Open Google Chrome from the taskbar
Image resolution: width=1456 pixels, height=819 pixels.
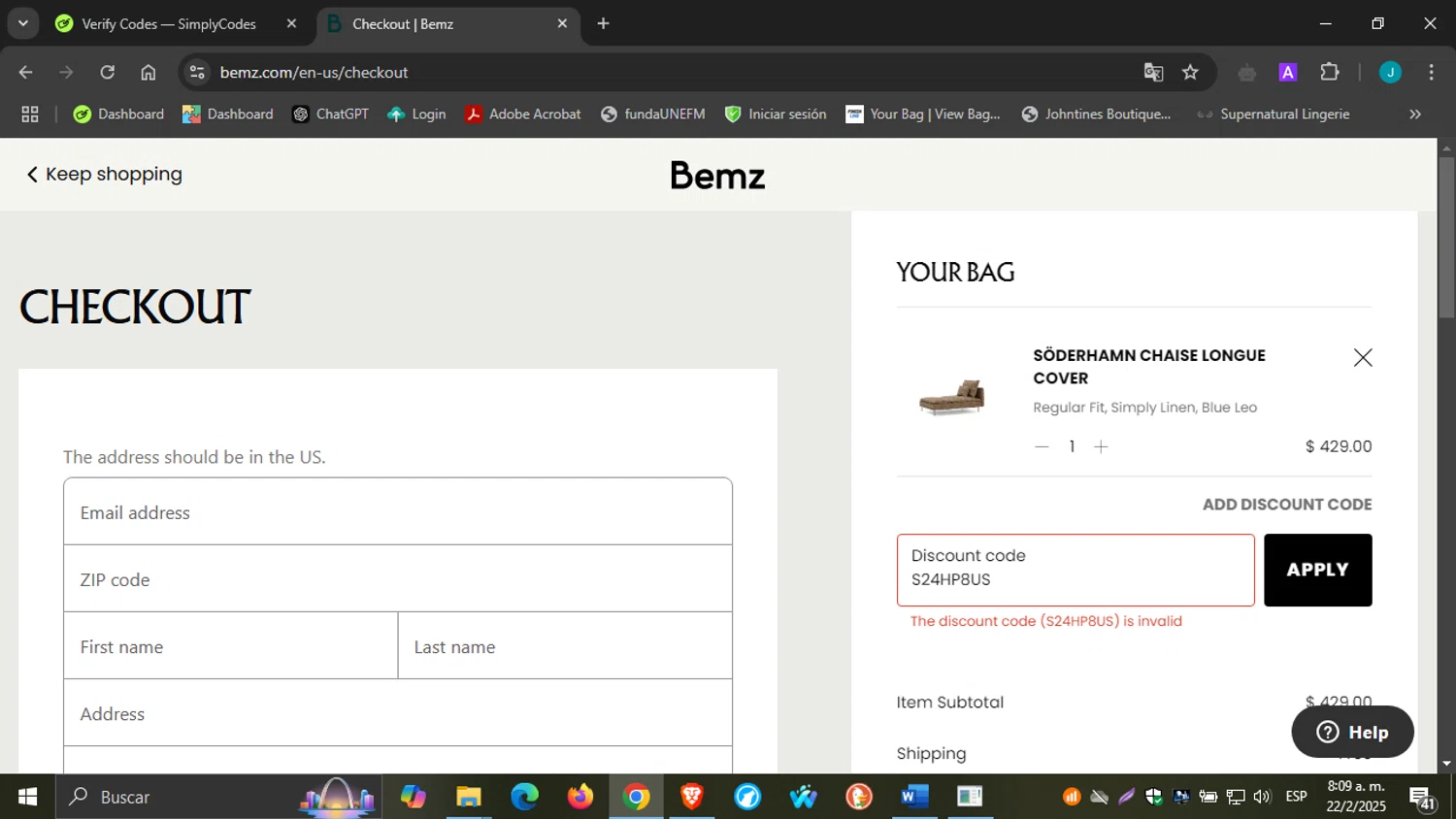(637, 797)
